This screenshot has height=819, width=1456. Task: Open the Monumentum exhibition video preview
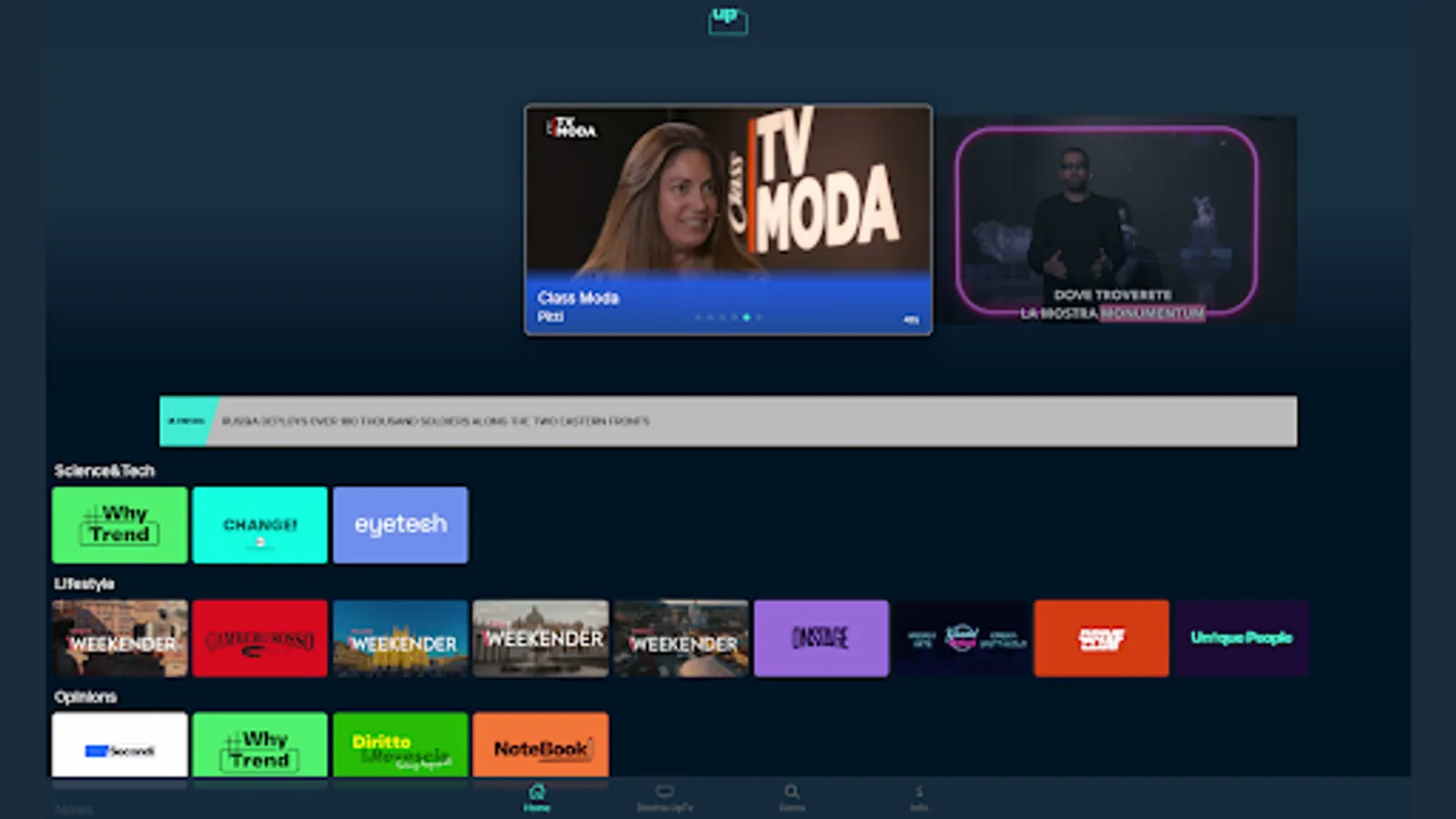pos(1116,219)
